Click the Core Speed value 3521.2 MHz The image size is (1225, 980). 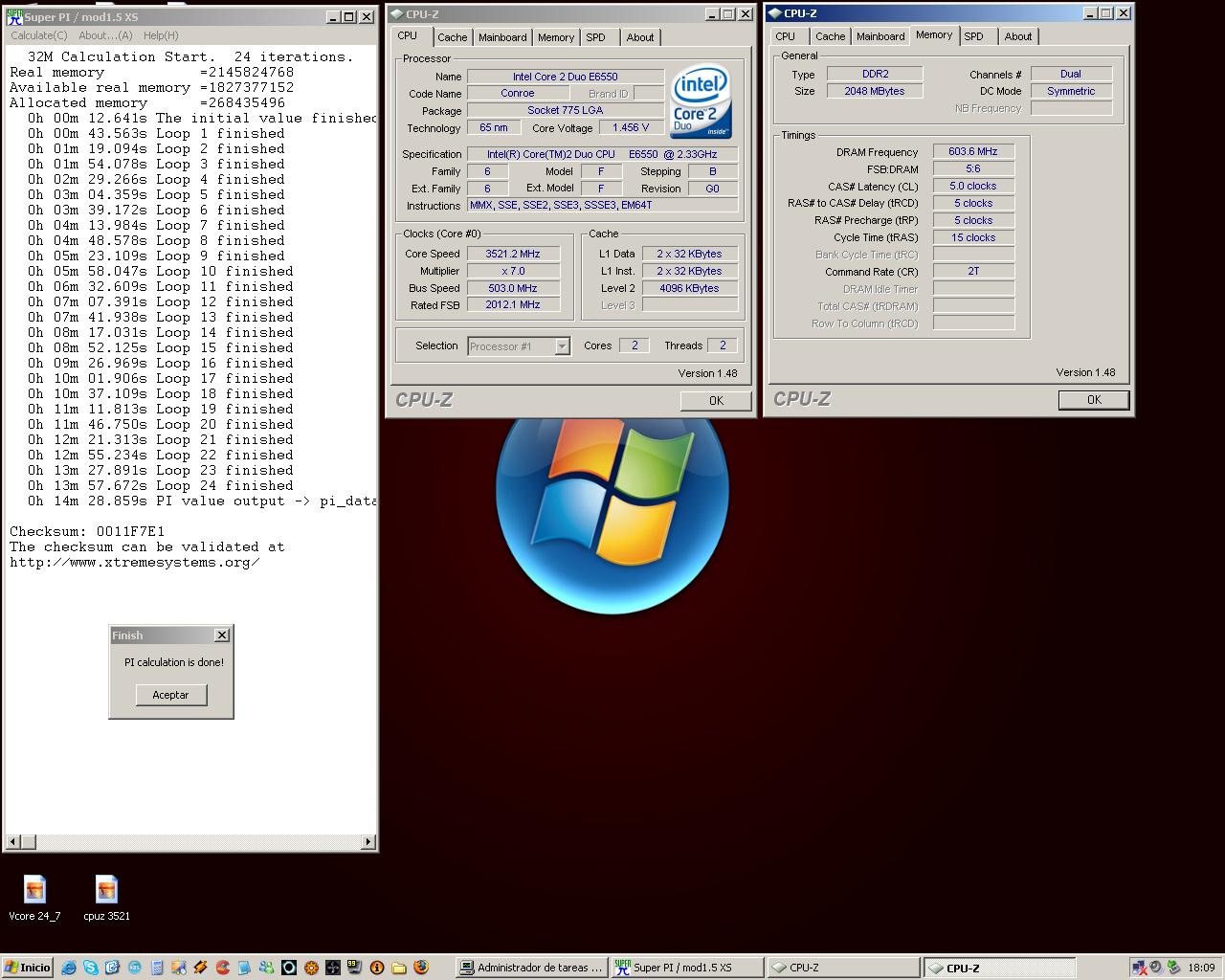click(x=513, y=254)
